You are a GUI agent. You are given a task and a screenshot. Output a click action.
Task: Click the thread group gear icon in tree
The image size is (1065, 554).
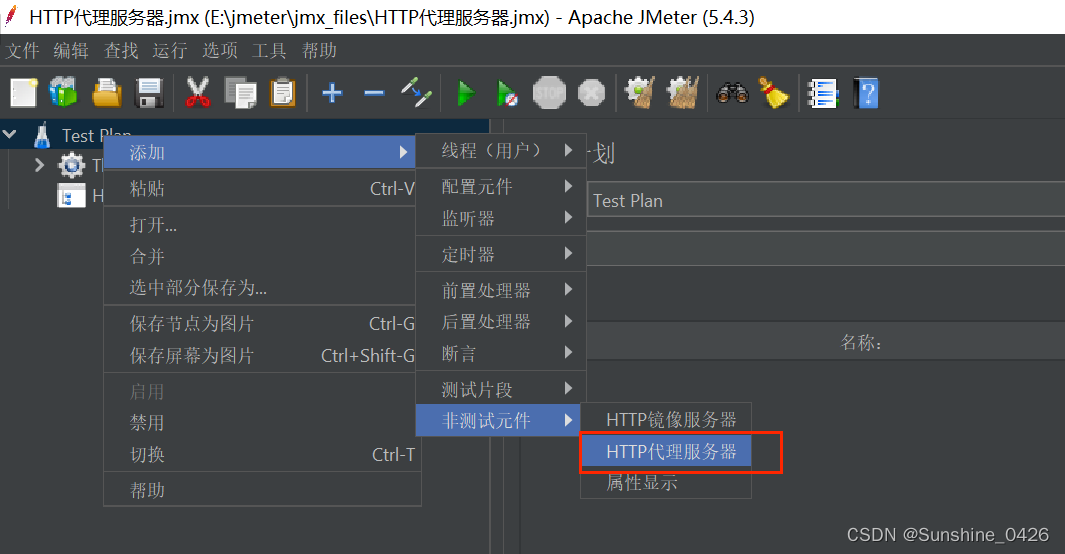(x=72, y=165)
